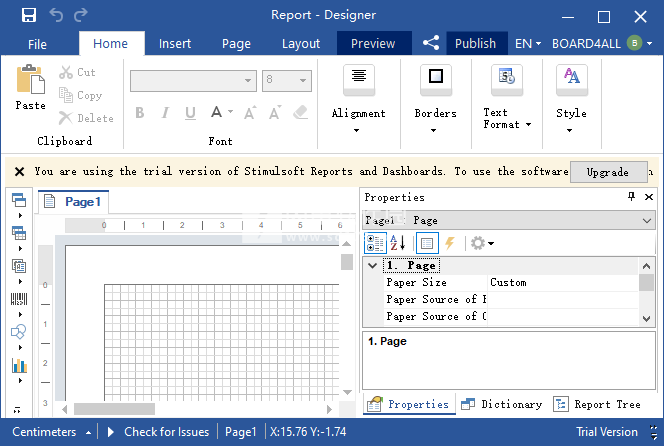The width and height of the screenshot is (664, 446).
Task: Open the components toolbox icon
Action: click(19, 266)
